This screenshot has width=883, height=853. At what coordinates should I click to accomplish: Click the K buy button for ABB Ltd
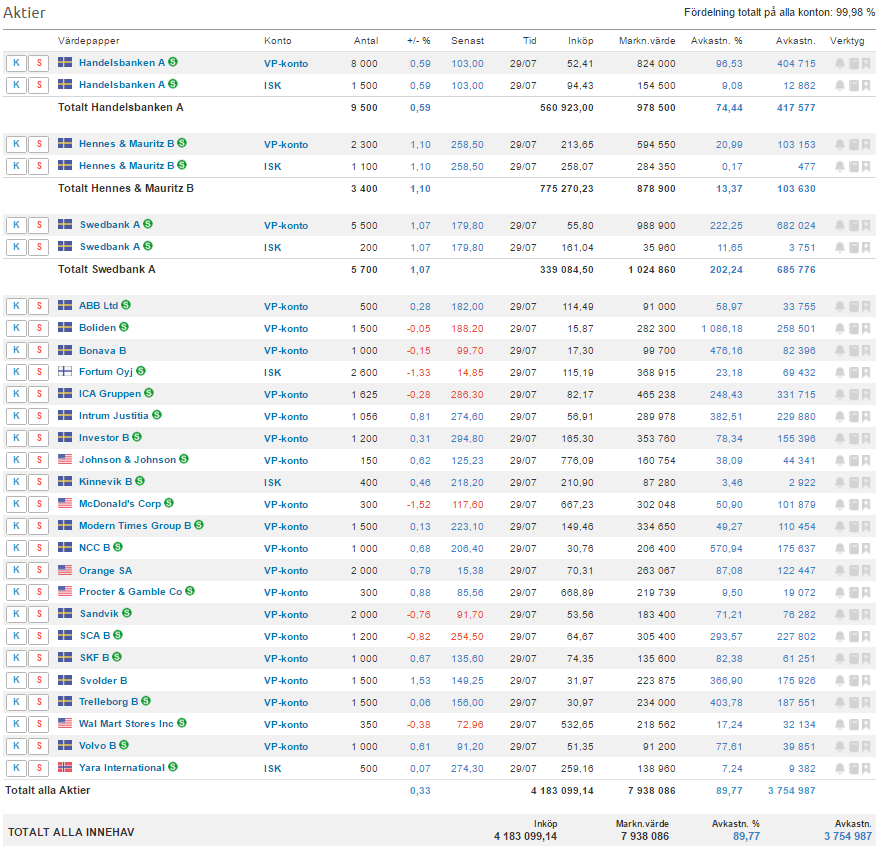[16, 306]
